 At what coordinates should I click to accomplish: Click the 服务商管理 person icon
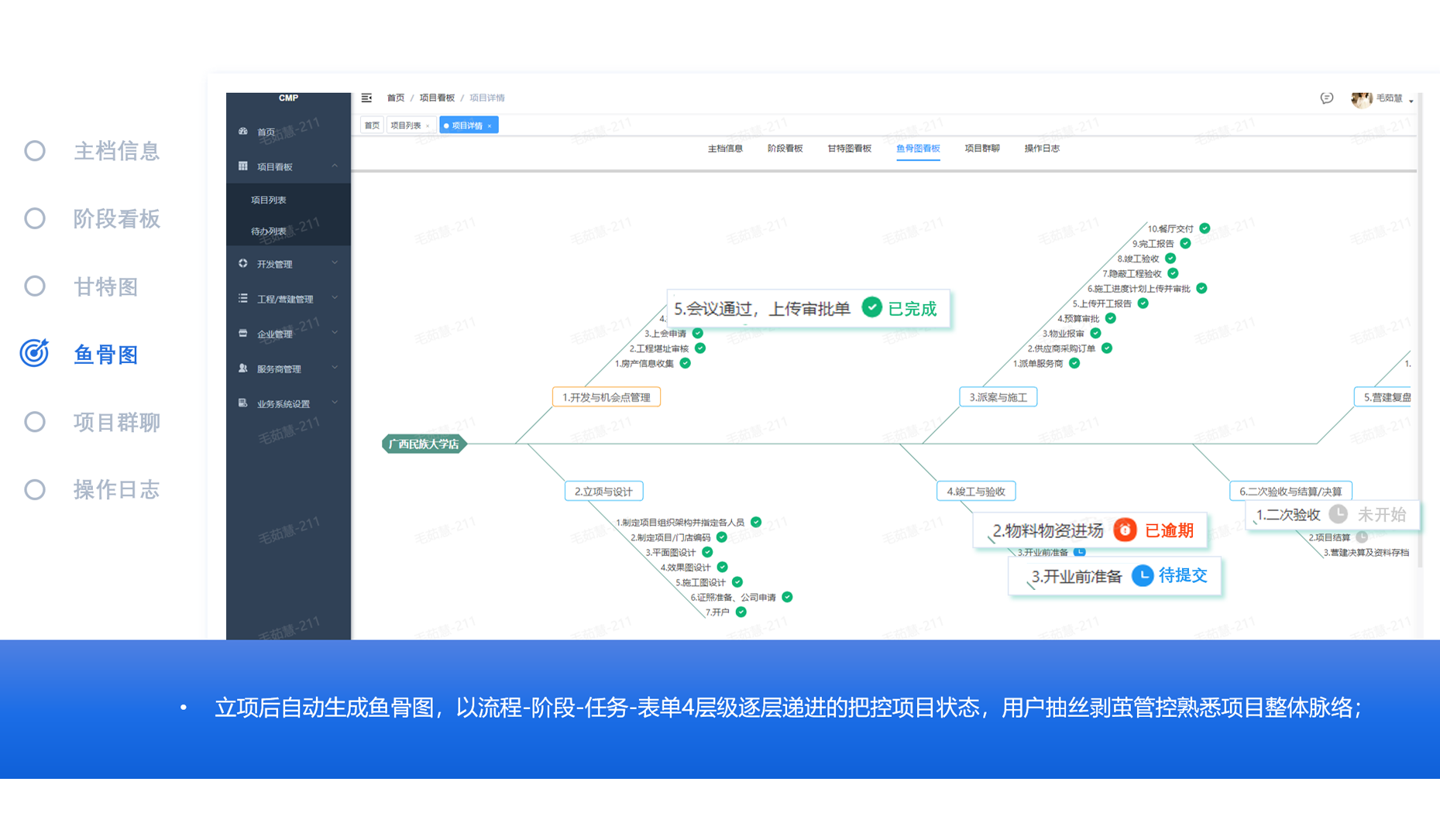click(243, 369)
